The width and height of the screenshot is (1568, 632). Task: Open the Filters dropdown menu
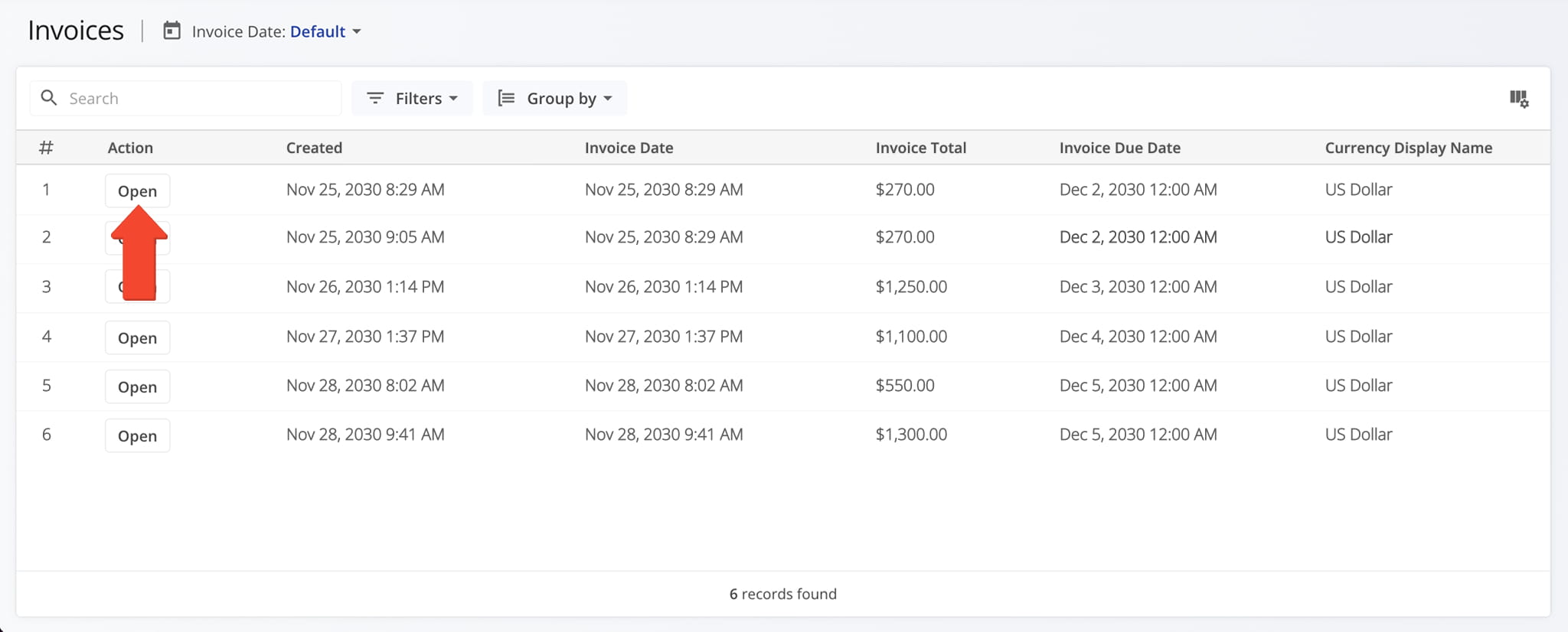point(413,98)
